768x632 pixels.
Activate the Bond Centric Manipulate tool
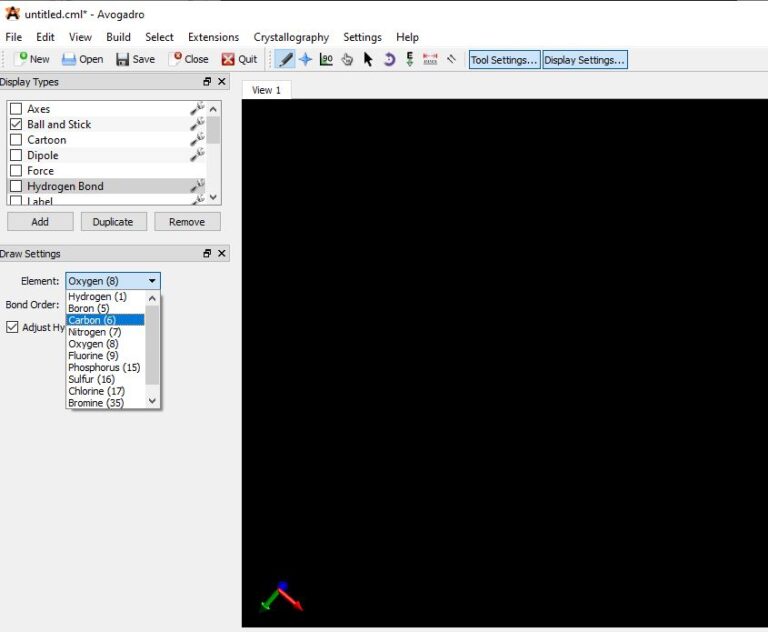[327, 59]
